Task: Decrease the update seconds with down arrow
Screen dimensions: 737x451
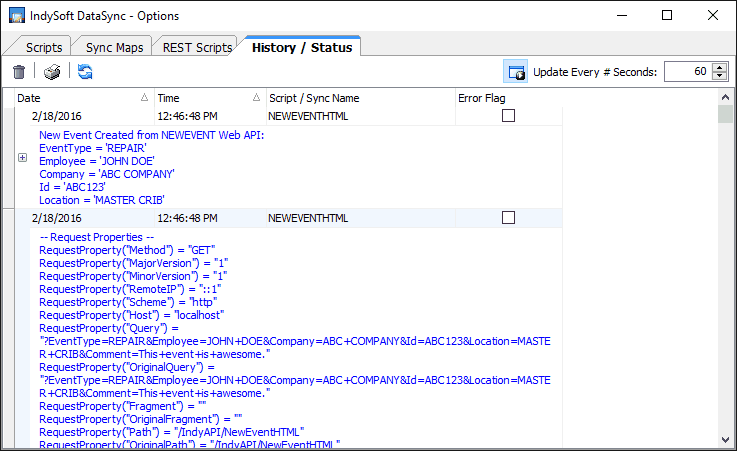Action: click(720, 77)
